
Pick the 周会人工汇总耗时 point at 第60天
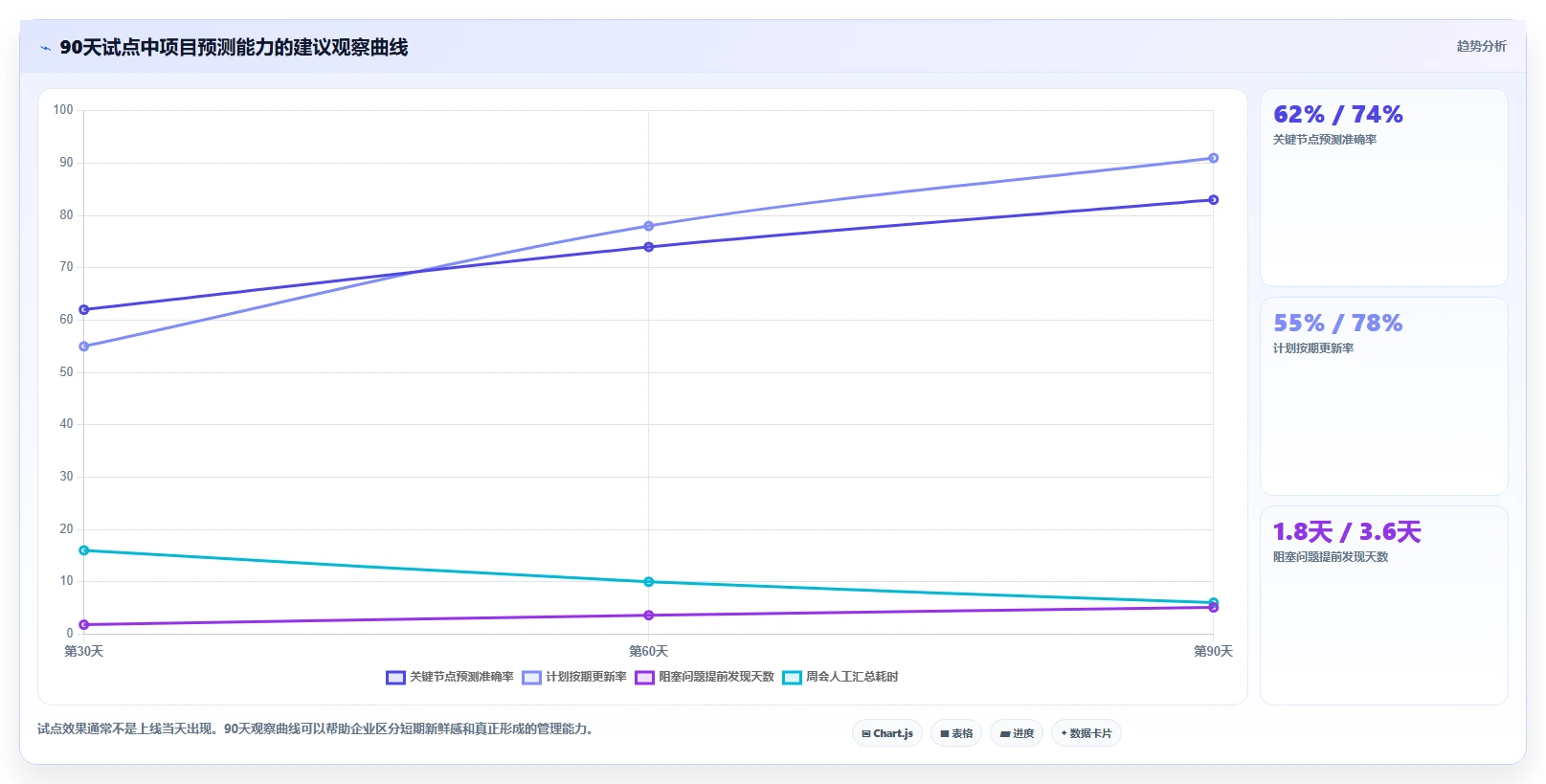(649, 582)
